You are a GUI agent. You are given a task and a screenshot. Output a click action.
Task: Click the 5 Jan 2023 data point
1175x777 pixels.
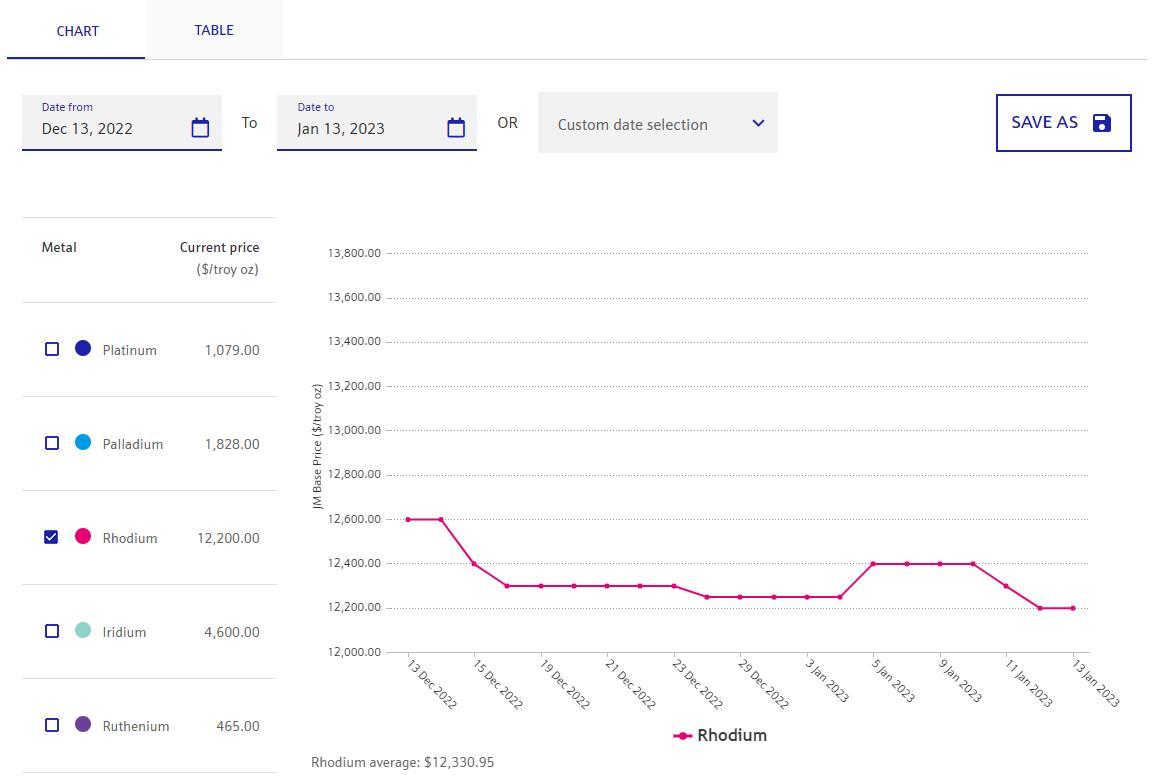[873, 564]
